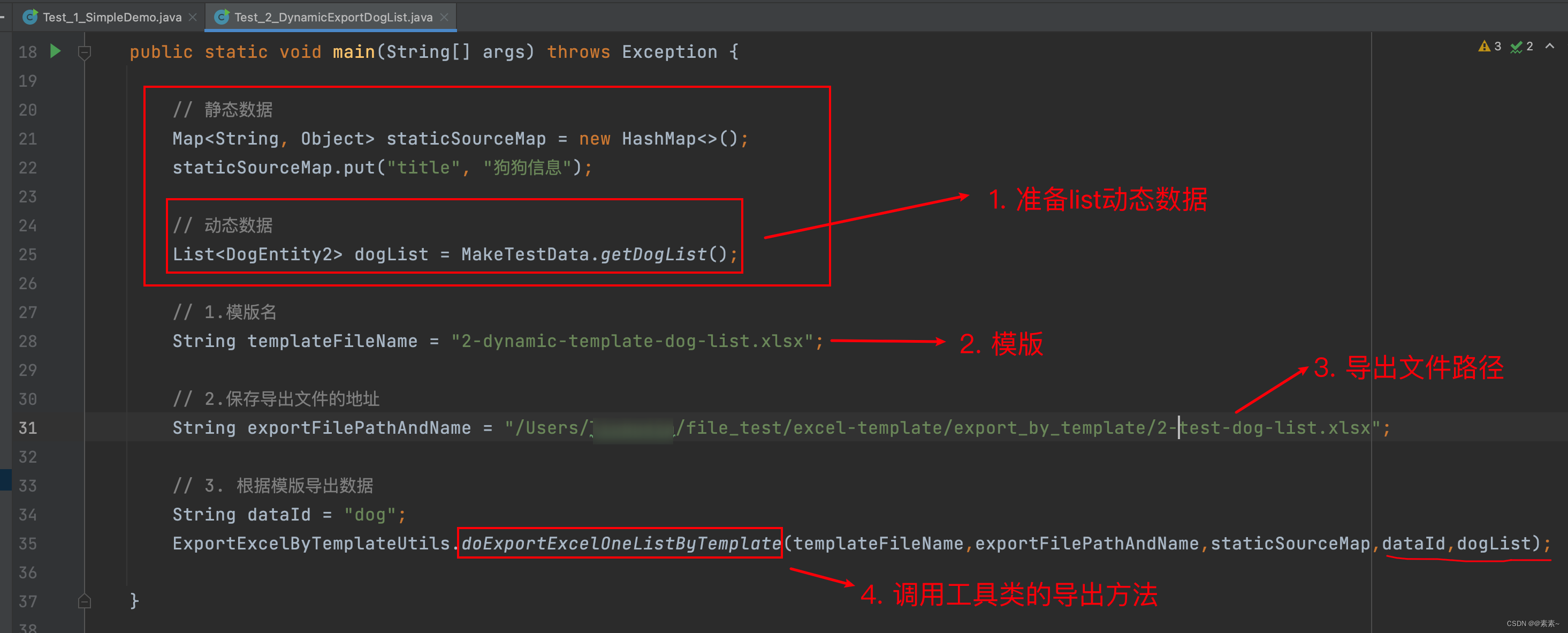This screenshot has width=1568, height=633.
Task: Click comment "// 2.保存导出文件的地址"
Action: point(276,399)
